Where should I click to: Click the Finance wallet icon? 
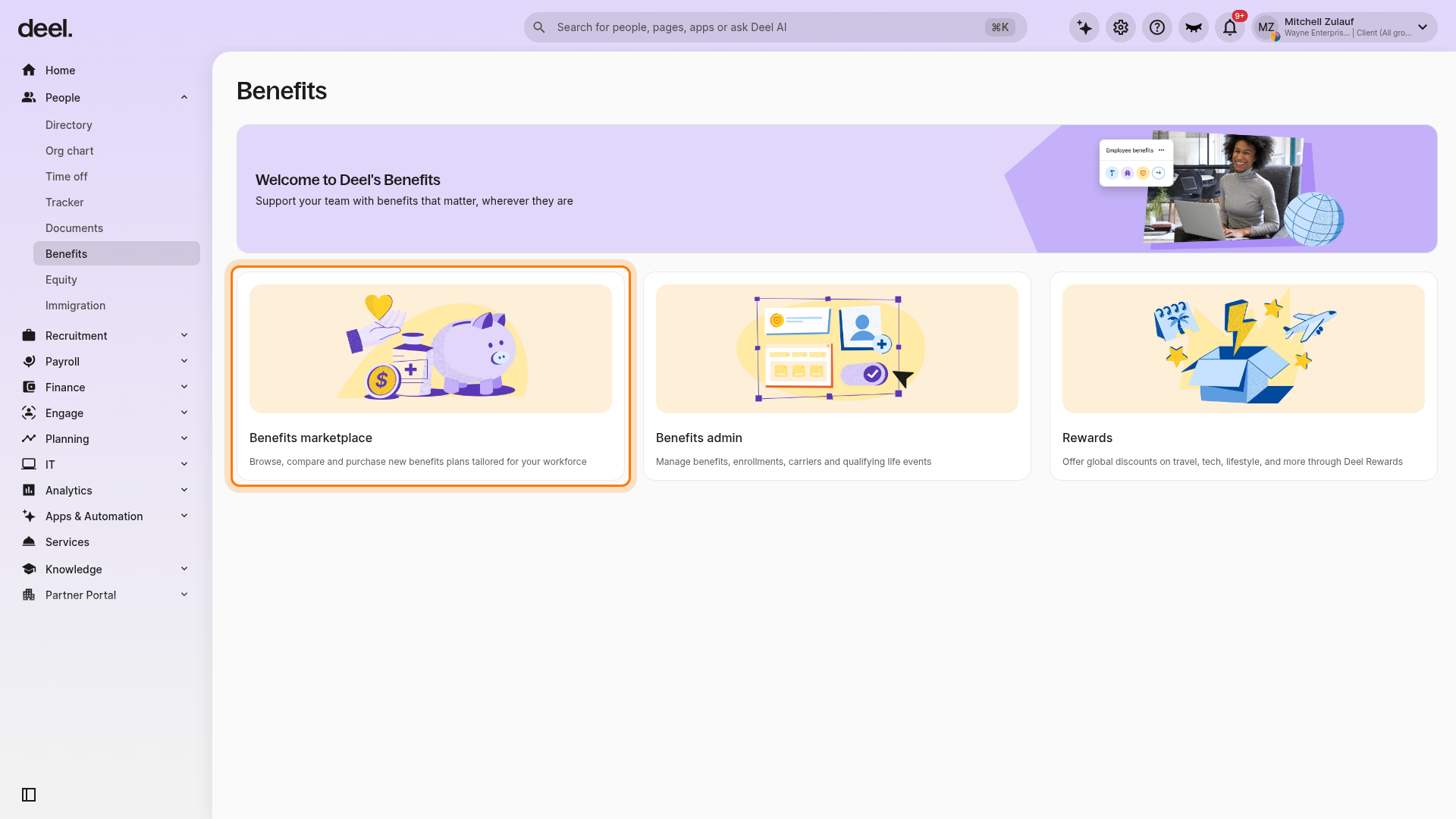point(29,387)
